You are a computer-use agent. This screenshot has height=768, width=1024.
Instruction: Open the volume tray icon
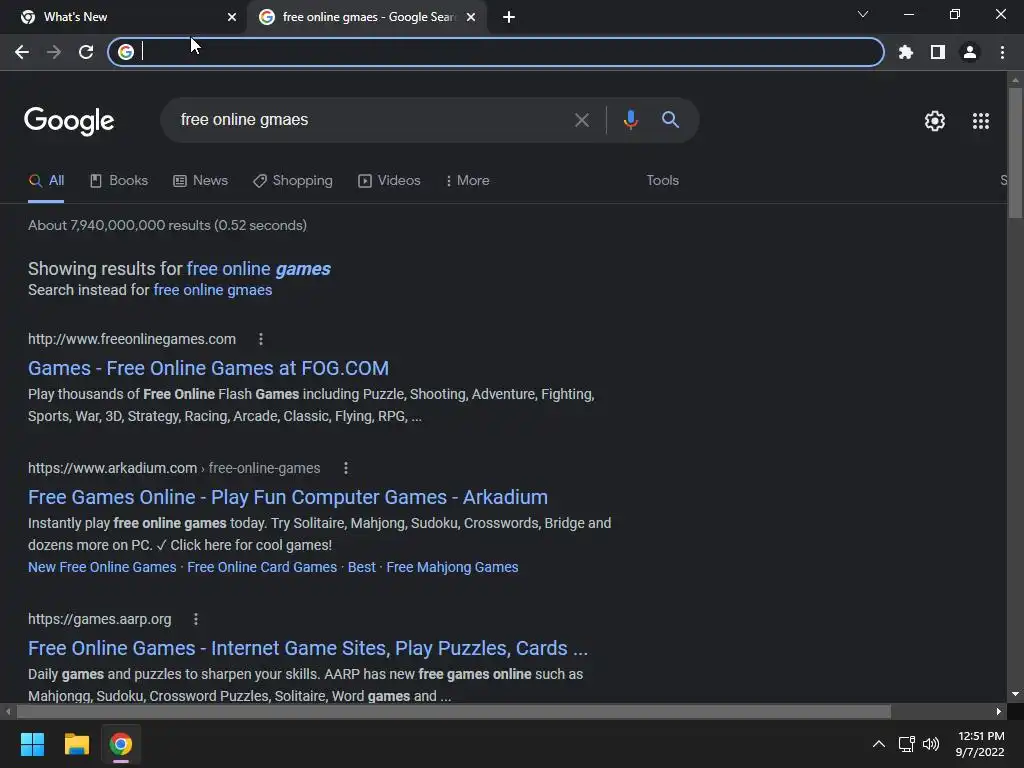(x=931, y=744)
